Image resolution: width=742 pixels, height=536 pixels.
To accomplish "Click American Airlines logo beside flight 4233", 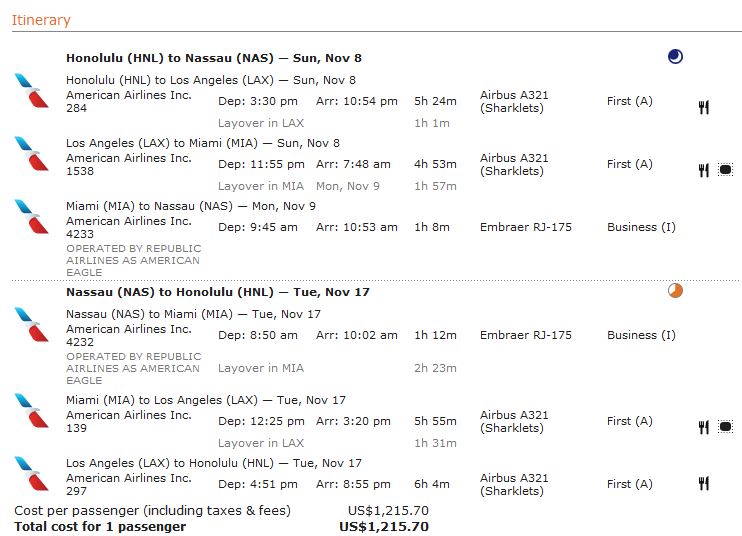I will (x=32, y=217).
